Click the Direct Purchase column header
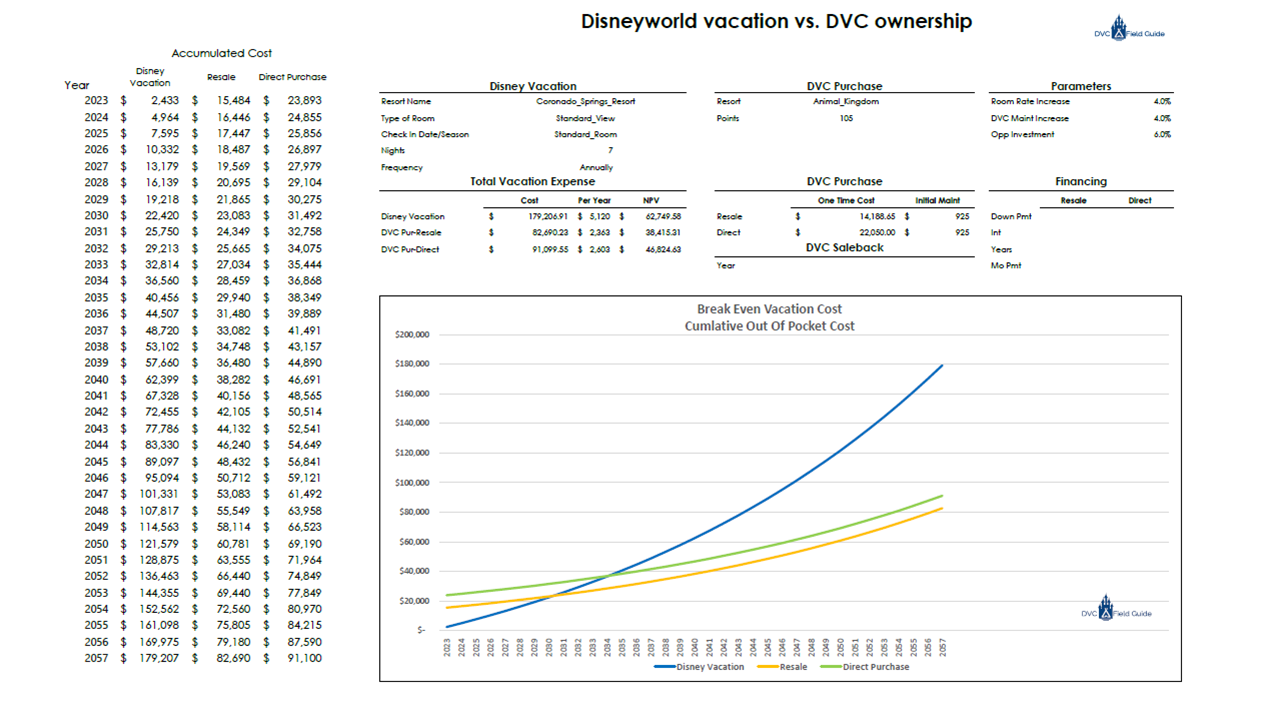 [292, 77]
